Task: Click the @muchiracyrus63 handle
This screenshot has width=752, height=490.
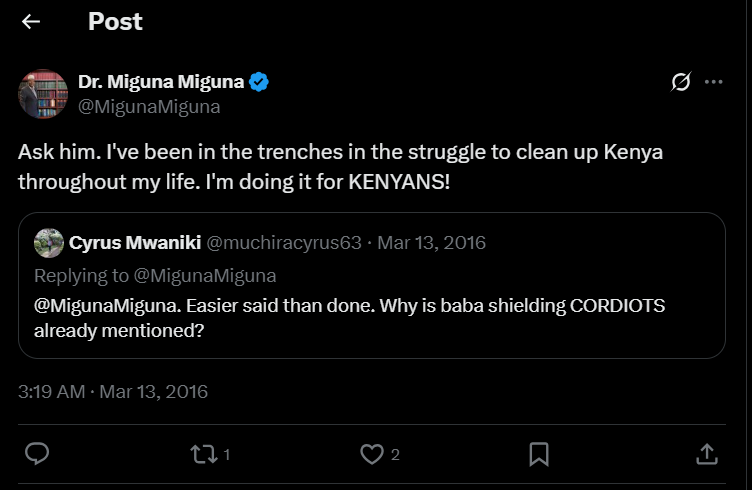Action: [x=285, y=243]
